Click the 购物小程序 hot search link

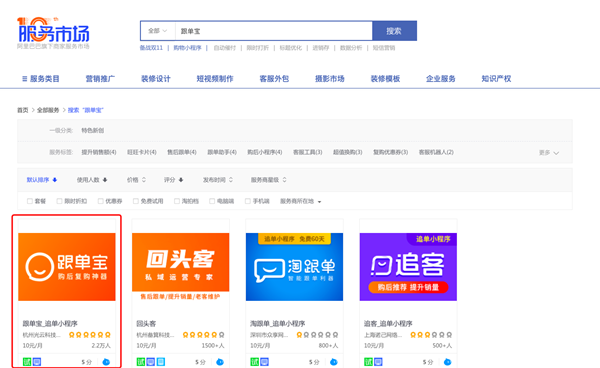point(187,48)
